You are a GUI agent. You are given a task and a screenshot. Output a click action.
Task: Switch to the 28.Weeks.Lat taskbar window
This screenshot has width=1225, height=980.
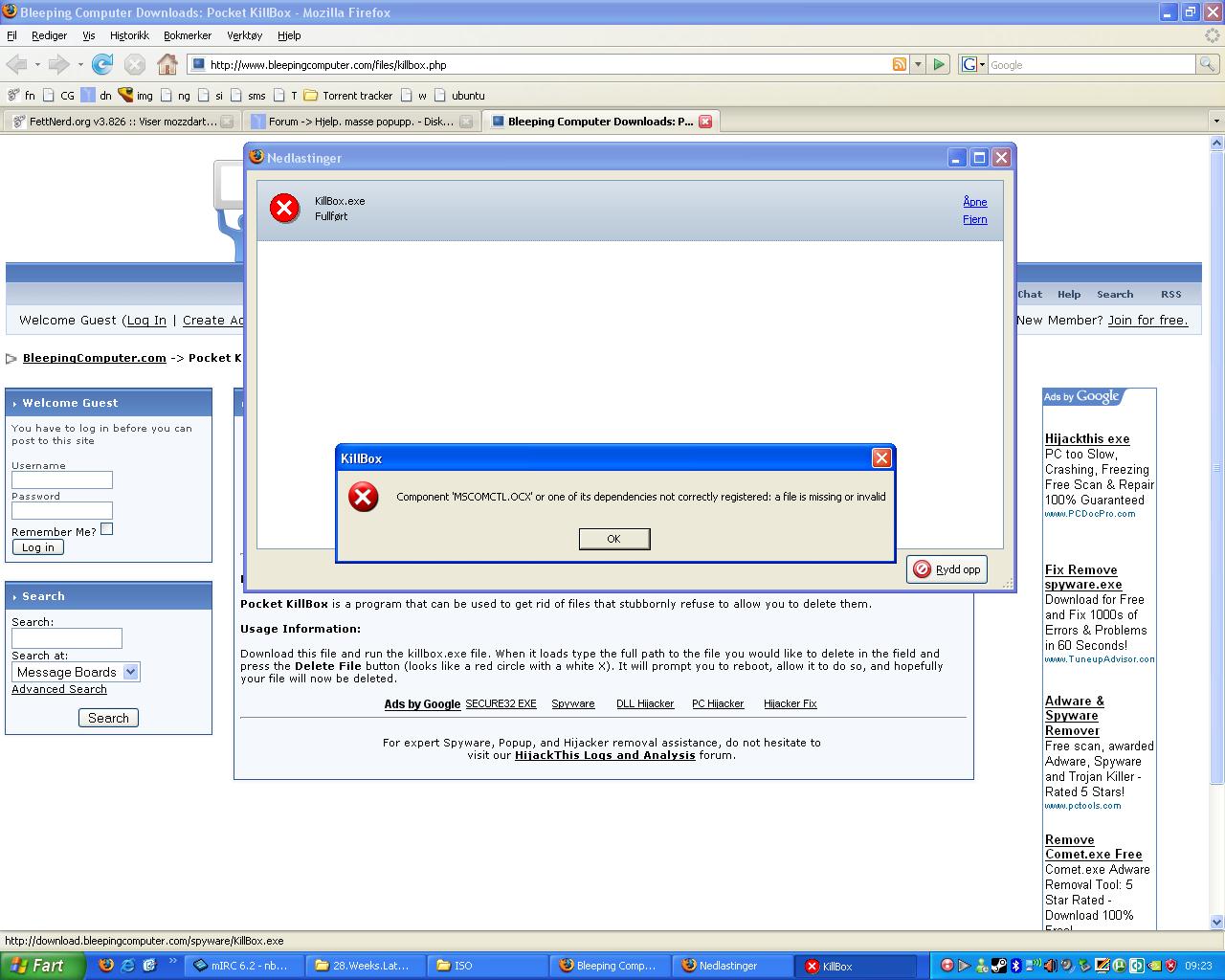click(x=366, y=966)
